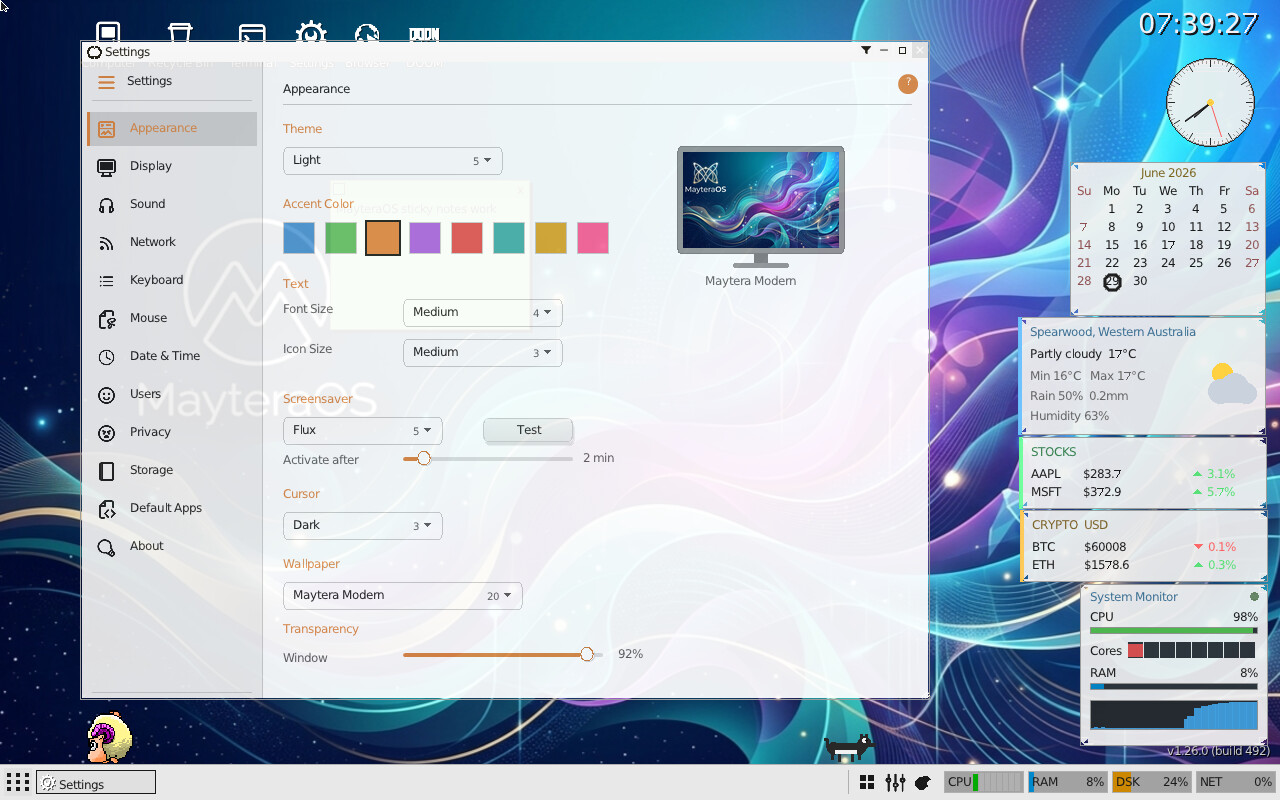
Task: Click Spearwood, Western Australia in the weather widget
Action: [x=1113, y=332]
